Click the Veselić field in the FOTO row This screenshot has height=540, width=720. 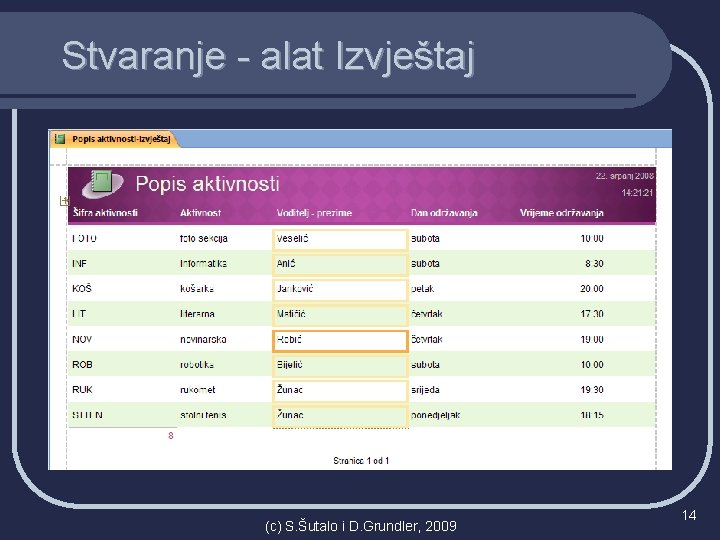[x=340, y=239]
